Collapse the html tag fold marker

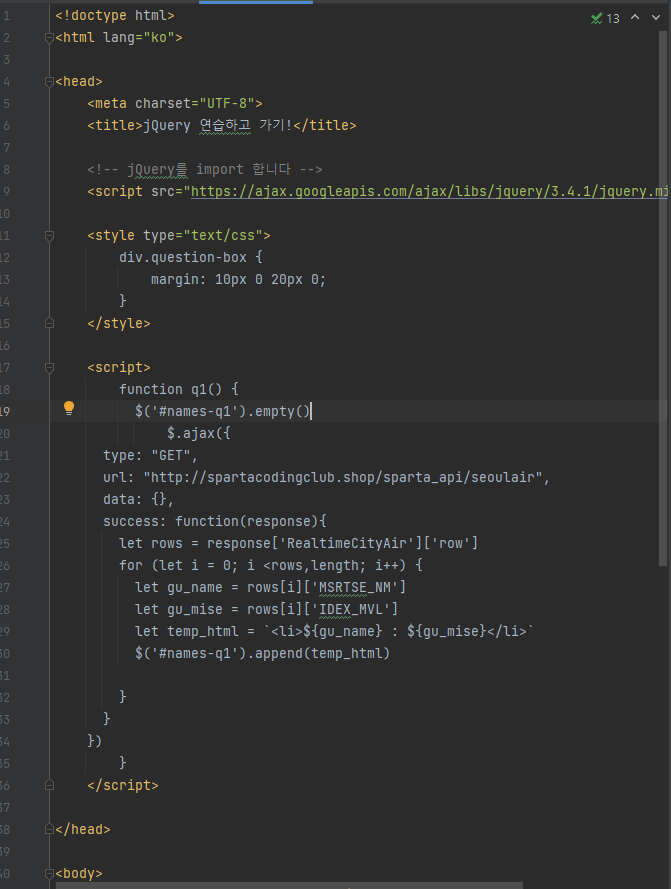pos(49,38)
